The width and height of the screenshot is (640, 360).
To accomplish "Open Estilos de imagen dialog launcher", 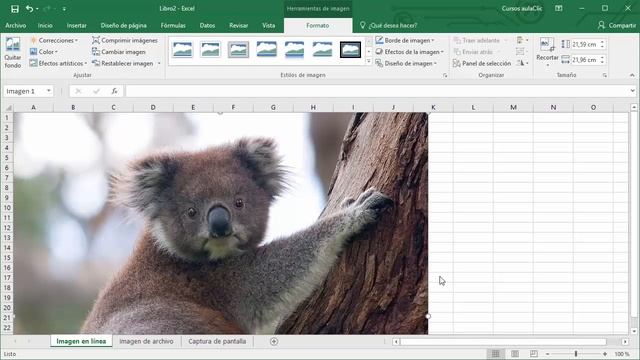I will point(445,76).
